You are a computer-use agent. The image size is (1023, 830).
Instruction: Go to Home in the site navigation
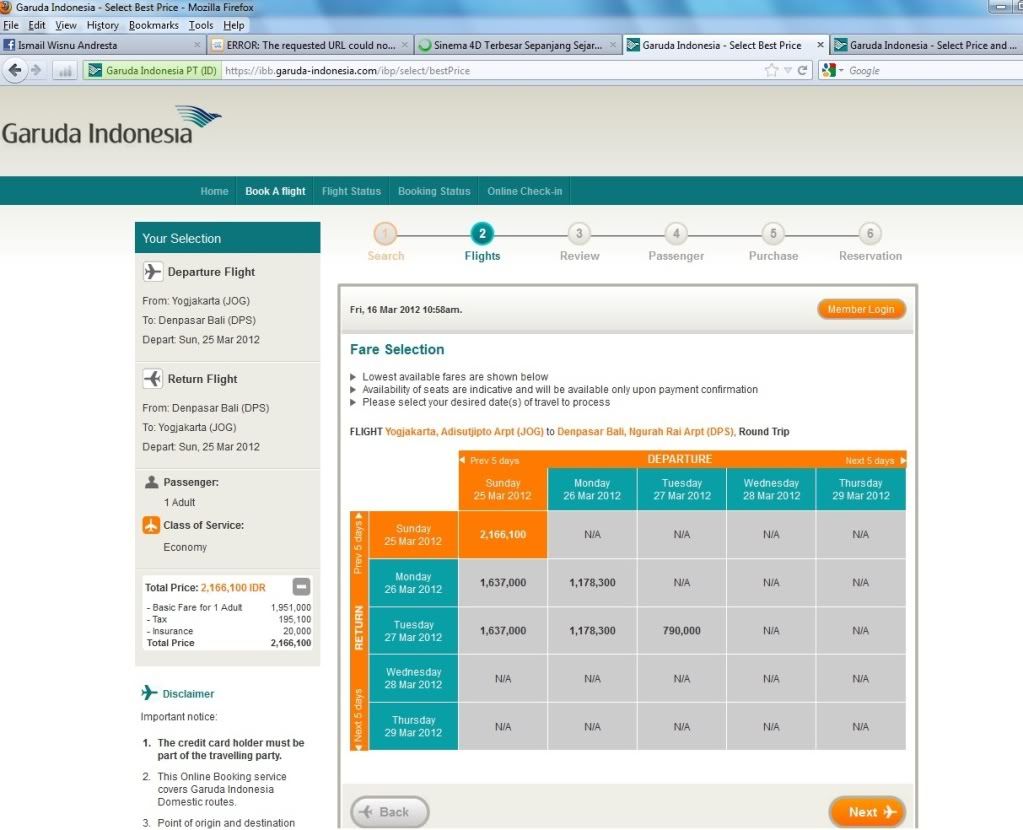[x=214, y=191]
